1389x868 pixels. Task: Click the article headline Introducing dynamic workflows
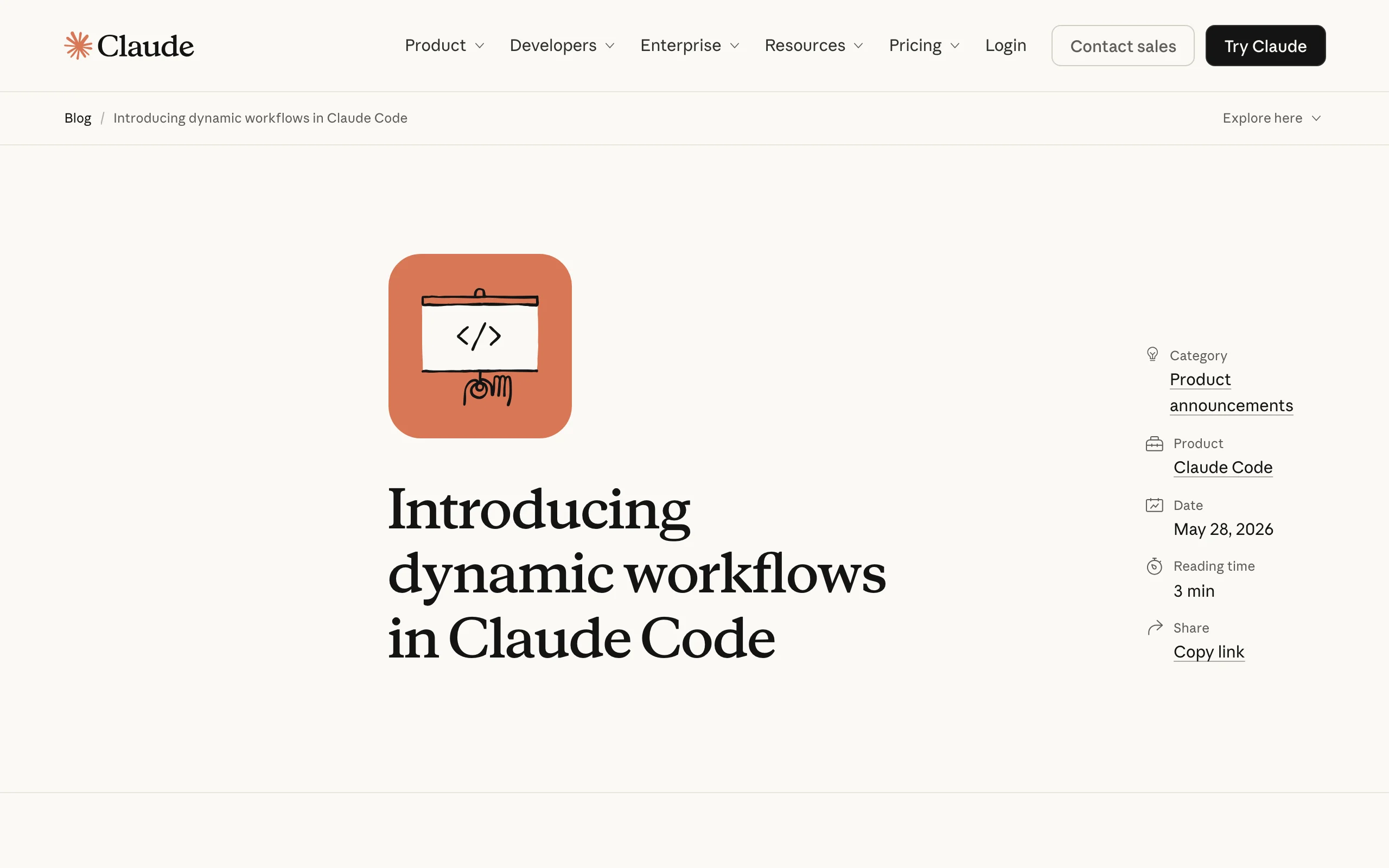pyautogui.click(x=637, y=573)
